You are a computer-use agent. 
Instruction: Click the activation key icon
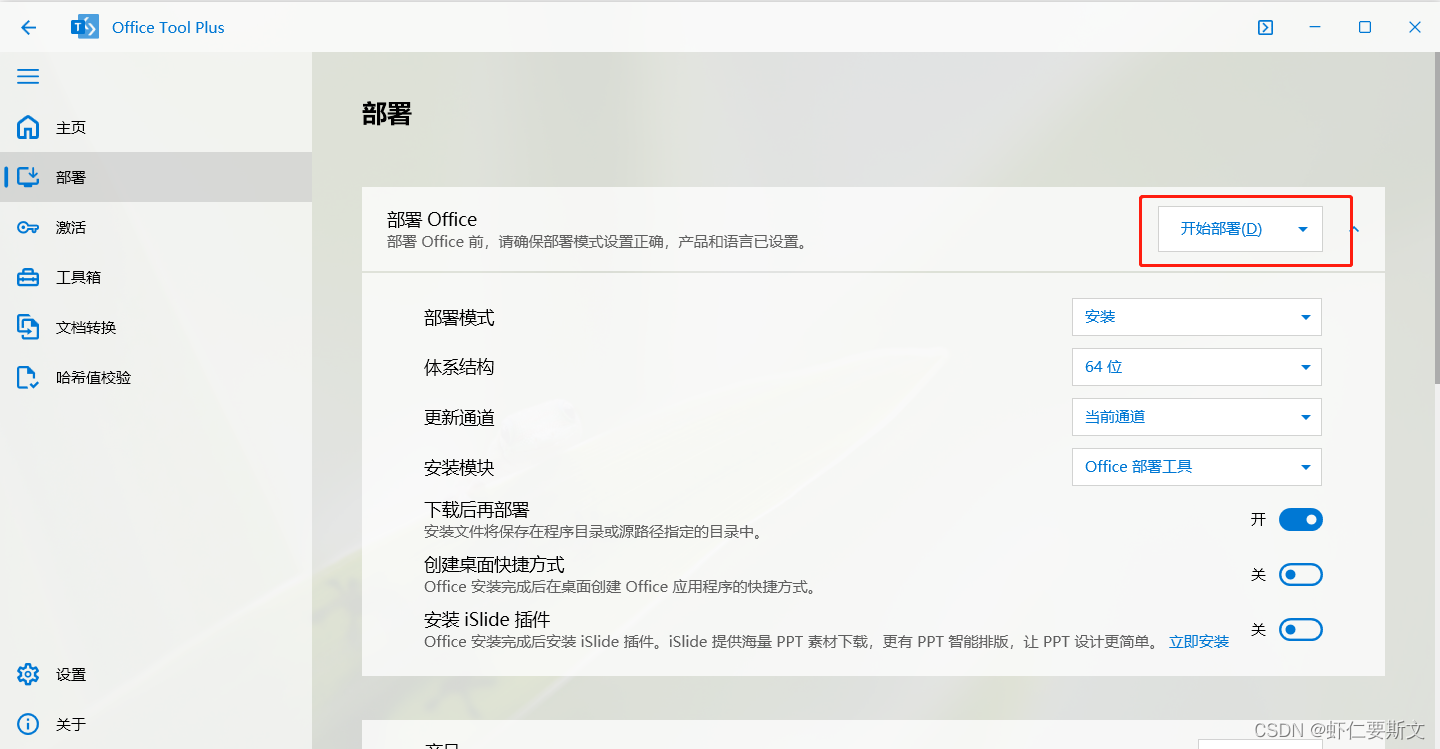coord(28,227)
